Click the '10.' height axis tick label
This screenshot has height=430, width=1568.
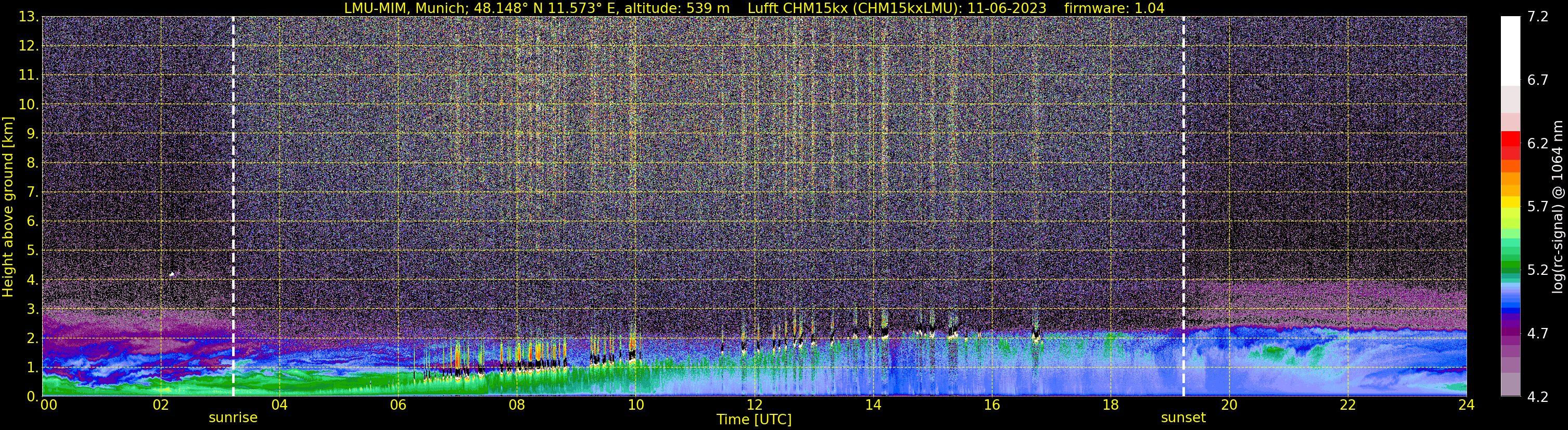tap(29, 104)
